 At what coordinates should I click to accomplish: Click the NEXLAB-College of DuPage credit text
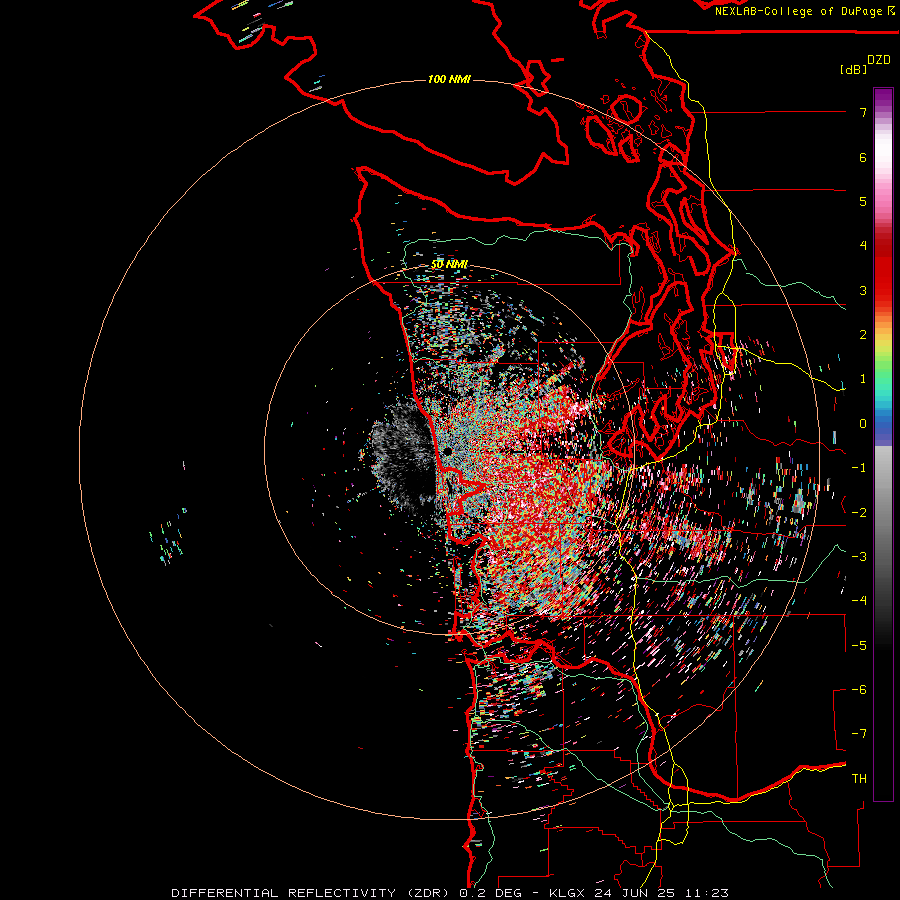[799, 11]
